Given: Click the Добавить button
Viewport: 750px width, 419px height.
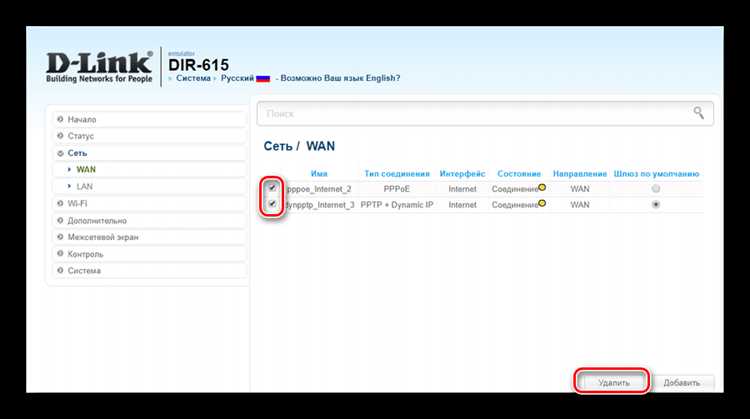Looking at the screenshot, I should [682, 383].
